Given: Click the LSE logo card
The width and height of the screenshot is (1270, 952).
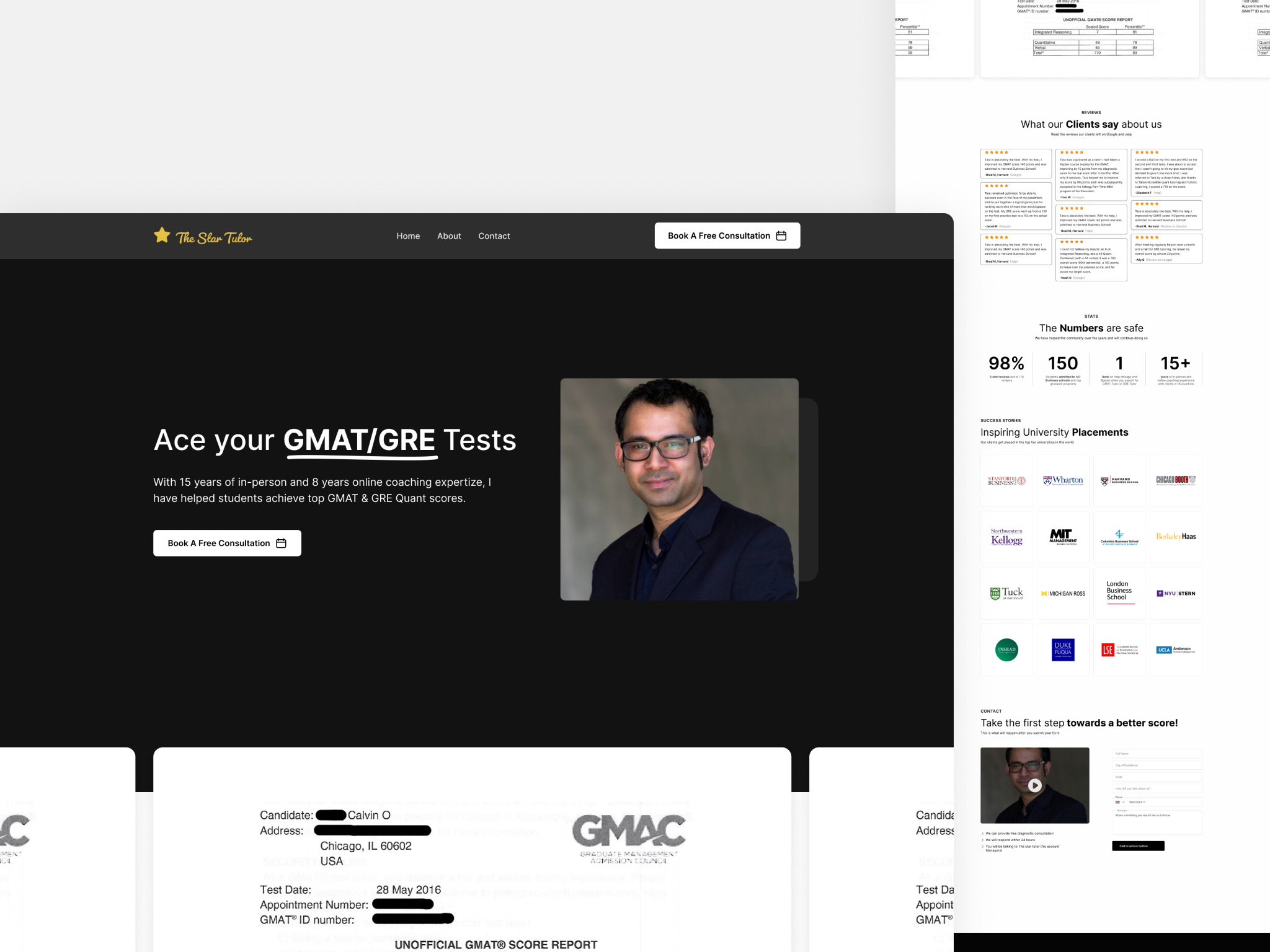Looking at the screenshot, I should coord(1119,650).
